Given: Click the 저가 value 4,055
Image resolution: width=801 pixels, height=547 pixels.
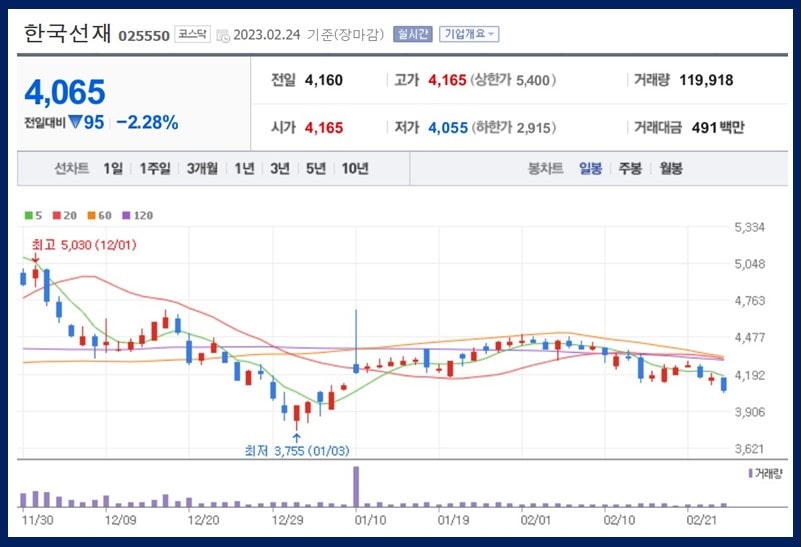Looking at the screenshot, I should [448, 128].
